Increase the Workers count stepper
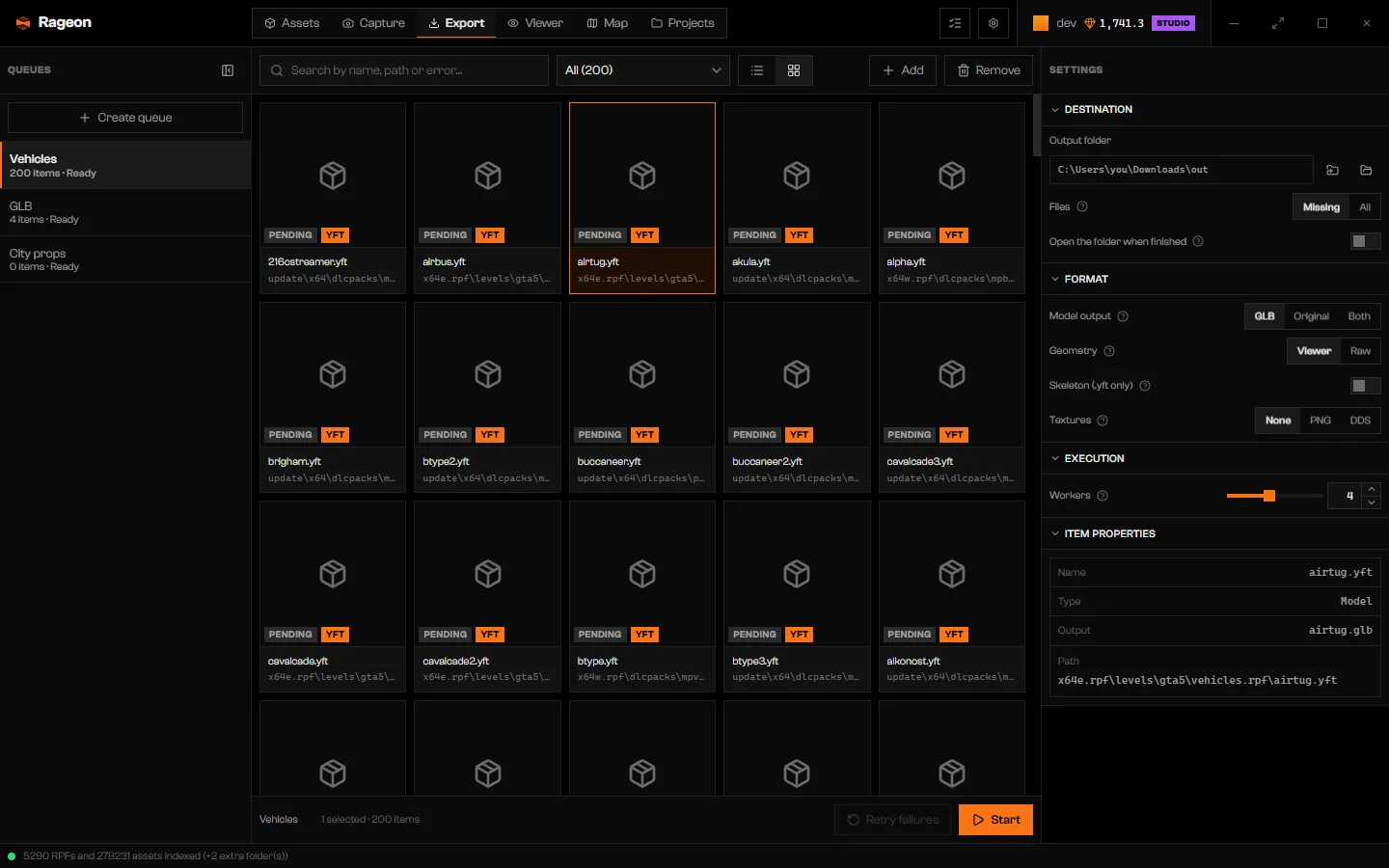 pyautogui.click(x=1372, y=489)
